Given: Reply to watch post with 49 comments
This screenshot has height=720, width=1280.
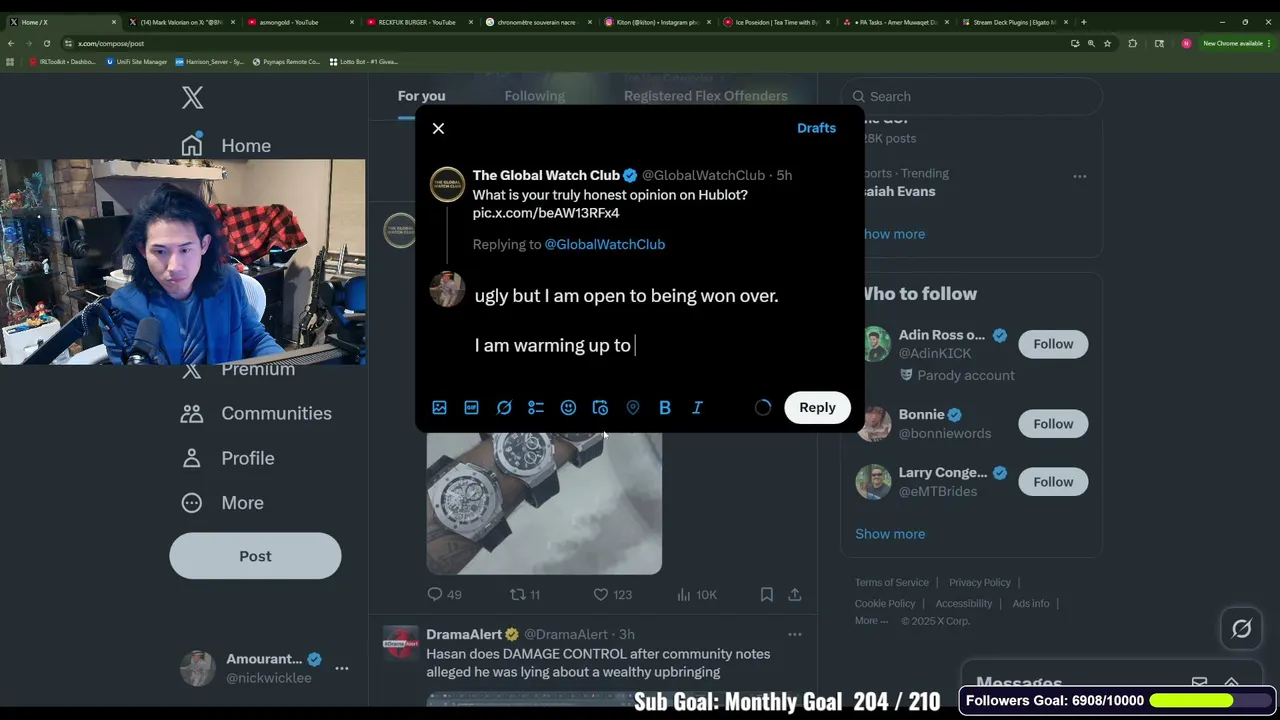Looking at the screenshot, I should click(x=444, y=595).
